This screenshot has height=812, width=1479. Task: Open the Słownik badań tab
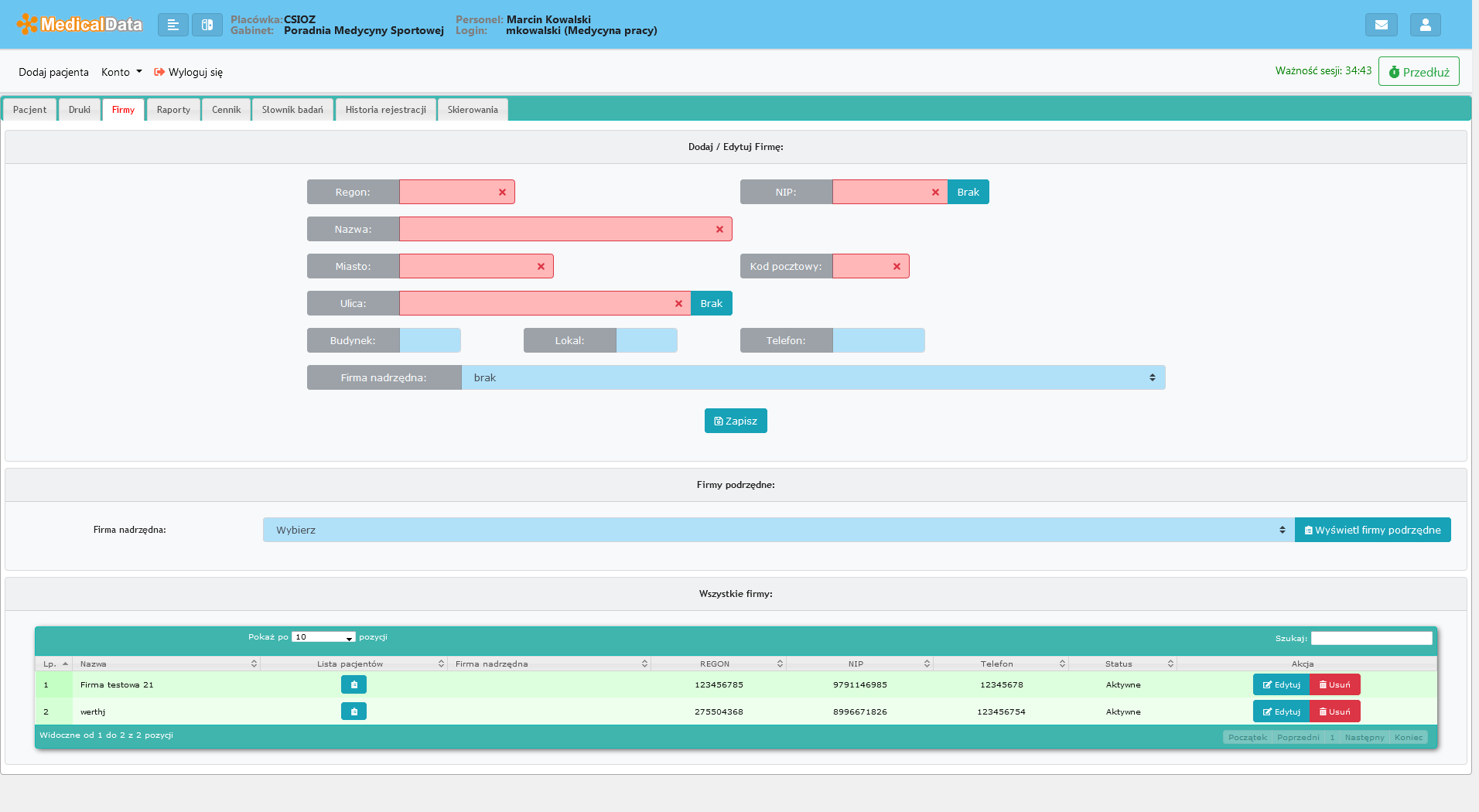tap(292, 110)
